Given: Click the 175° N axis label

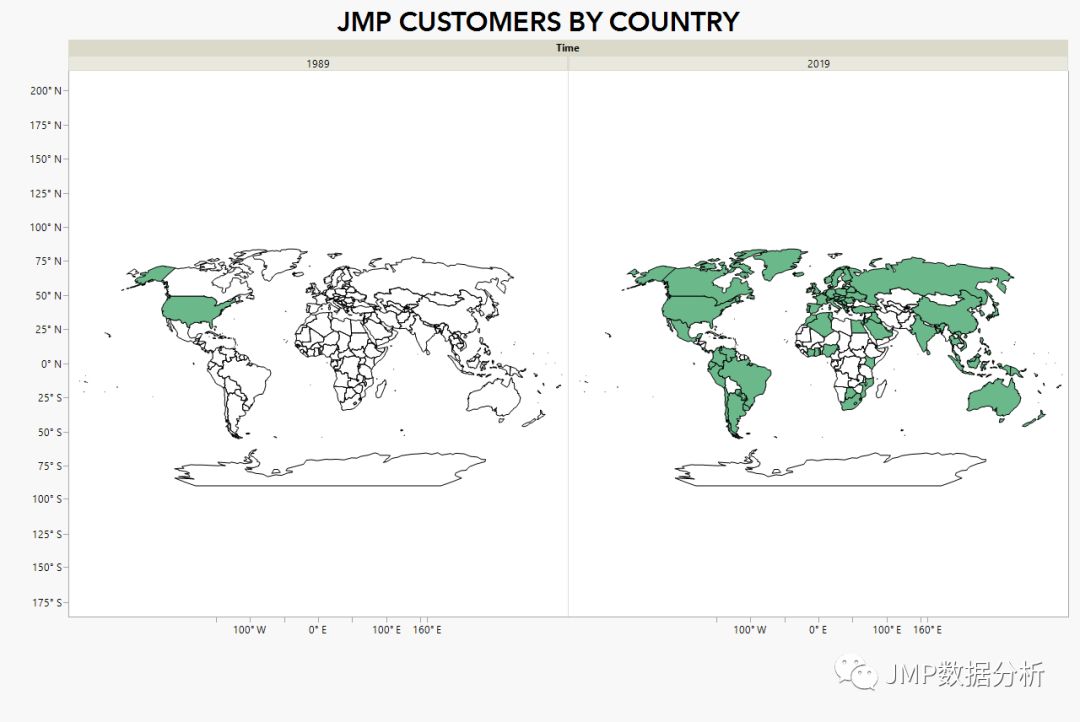Looking at the screenshot, I should (x=45, y=125).
